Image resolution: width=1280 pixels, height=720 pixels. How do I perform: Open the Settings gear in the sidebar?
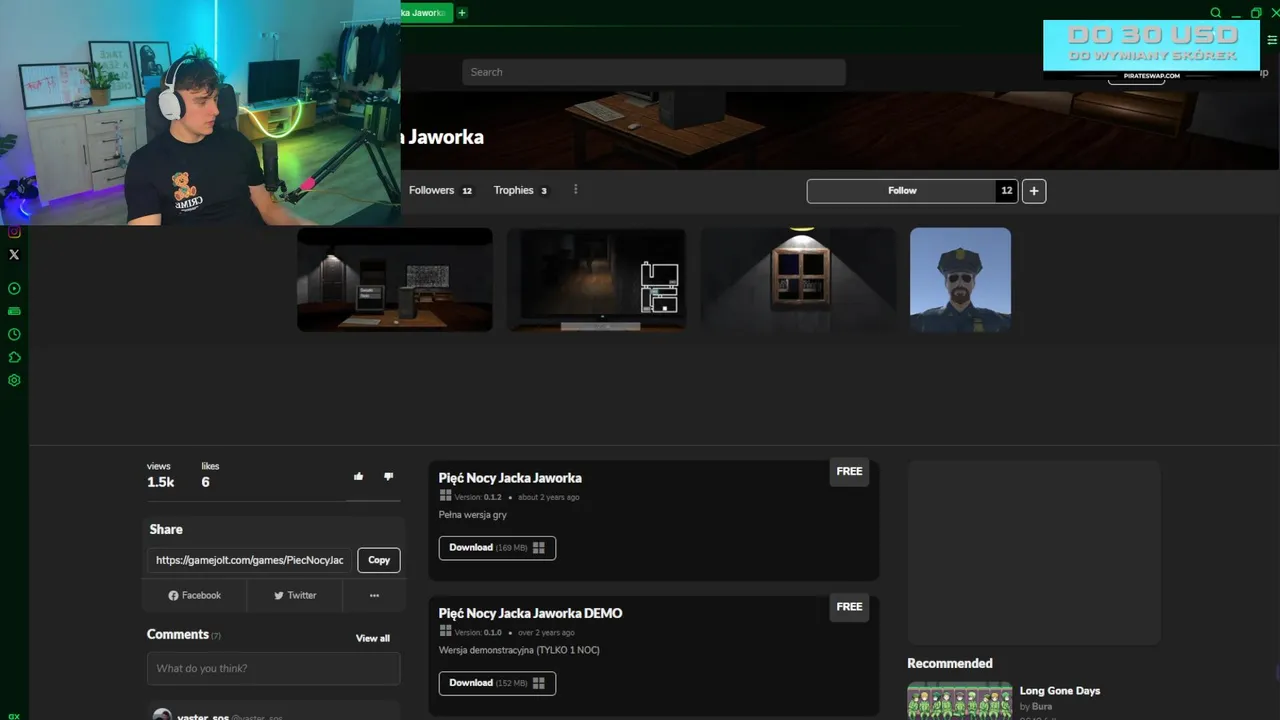click(14, 381)
